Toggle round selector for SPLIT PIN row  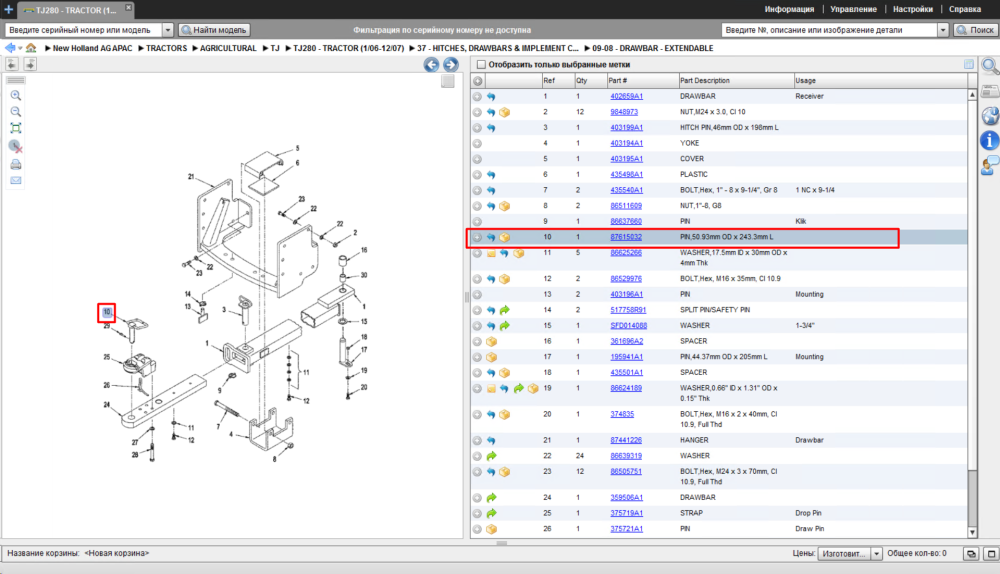pyautogui.click(x=477, y=310)
